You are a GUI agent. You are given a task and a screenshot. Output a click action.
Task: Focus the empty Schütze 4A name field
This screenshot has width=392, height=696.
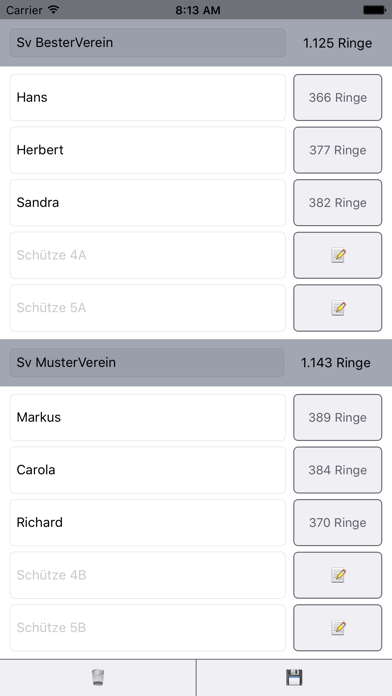pyautogui.click(x=147, y=255)
